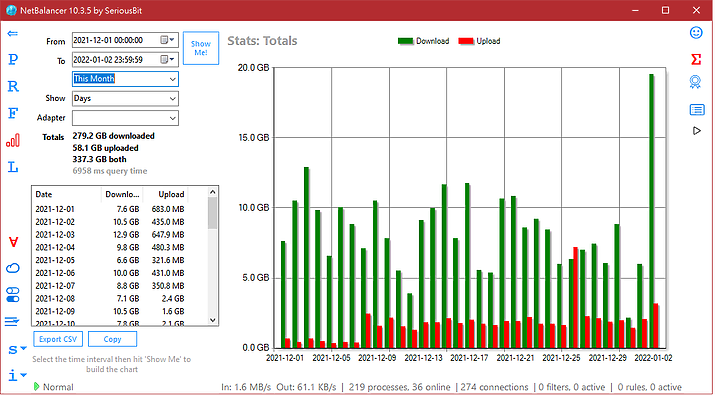The width and height of the screenshot is (720, 395).
Task: Open the cloud sync icon
Action: tap(13, 268)
